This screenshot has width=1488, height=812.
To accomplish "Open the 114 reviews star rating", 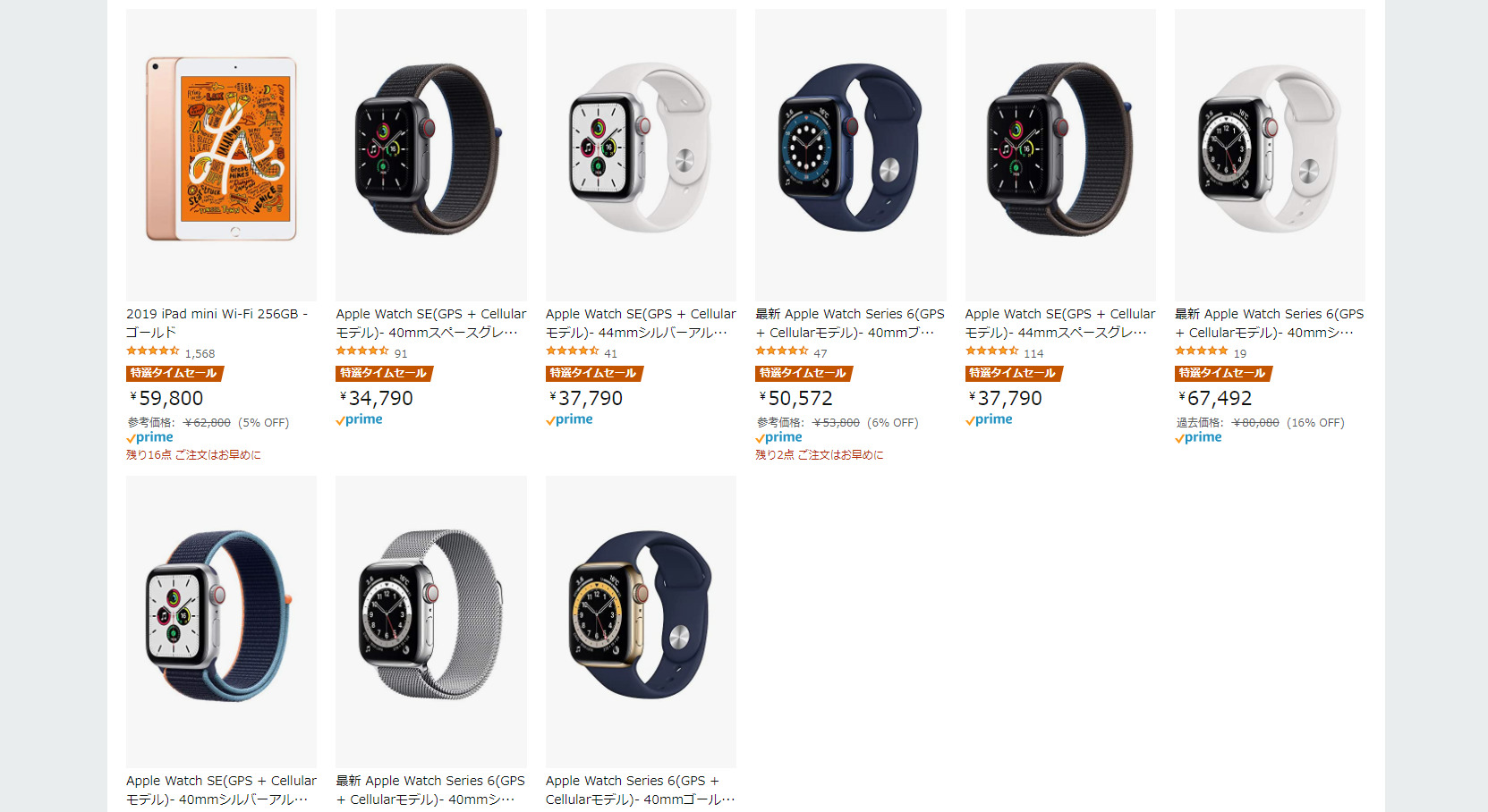I will point(992,351).
